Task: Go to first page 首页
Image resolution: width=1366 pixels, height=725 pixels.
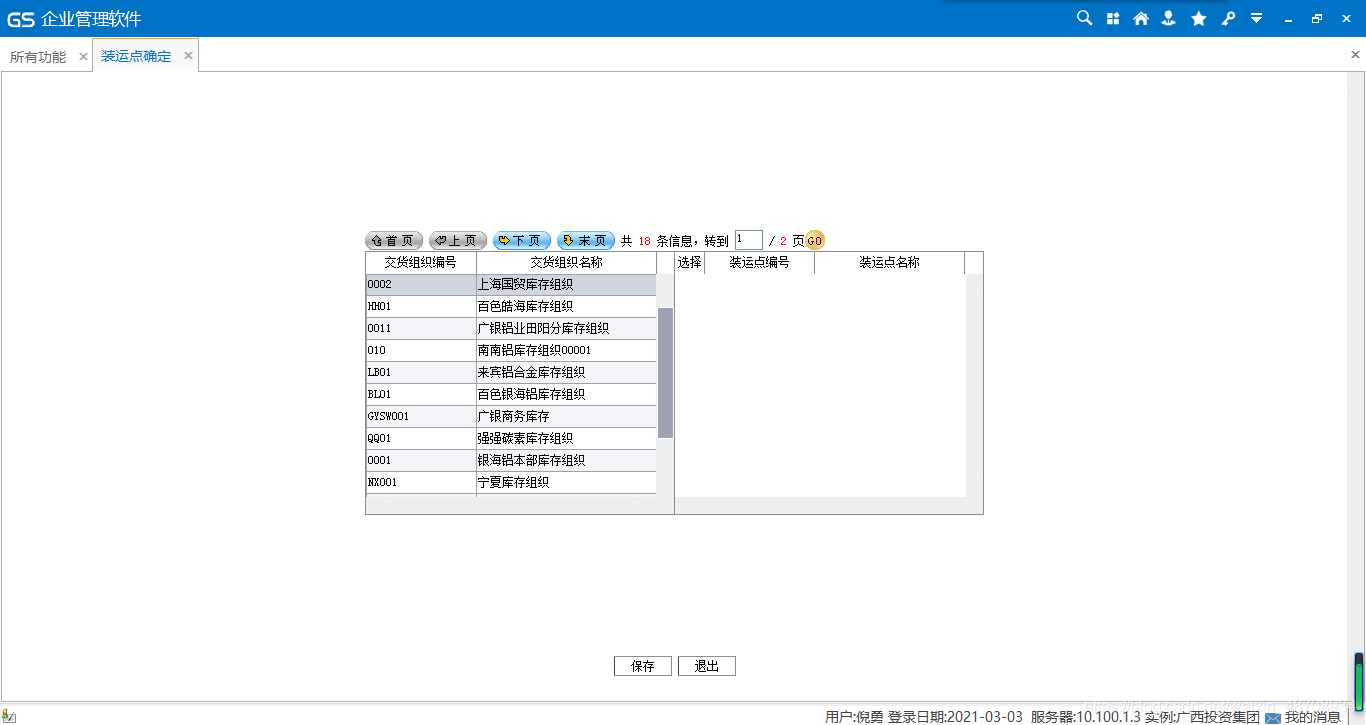Action: pyautogui.click(x=394, y=241)
